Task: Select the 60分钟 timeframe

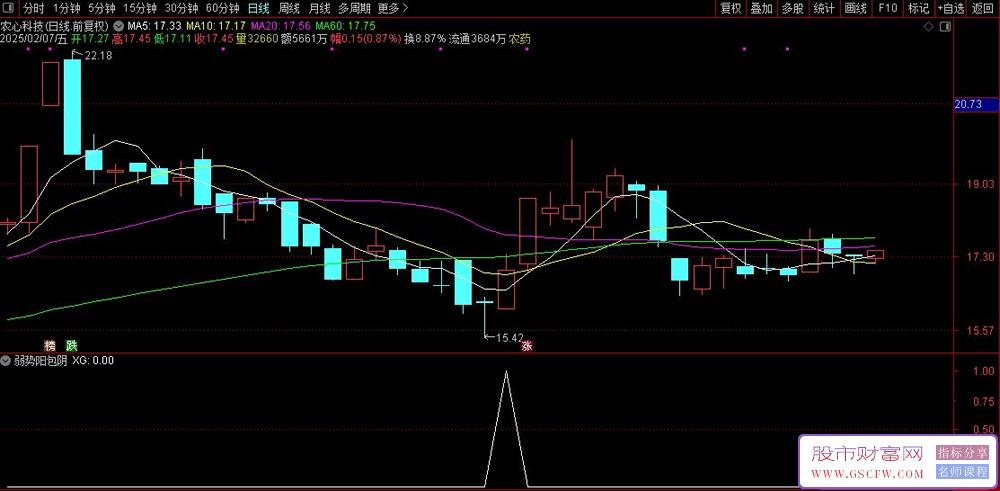Action: (223, 8)
